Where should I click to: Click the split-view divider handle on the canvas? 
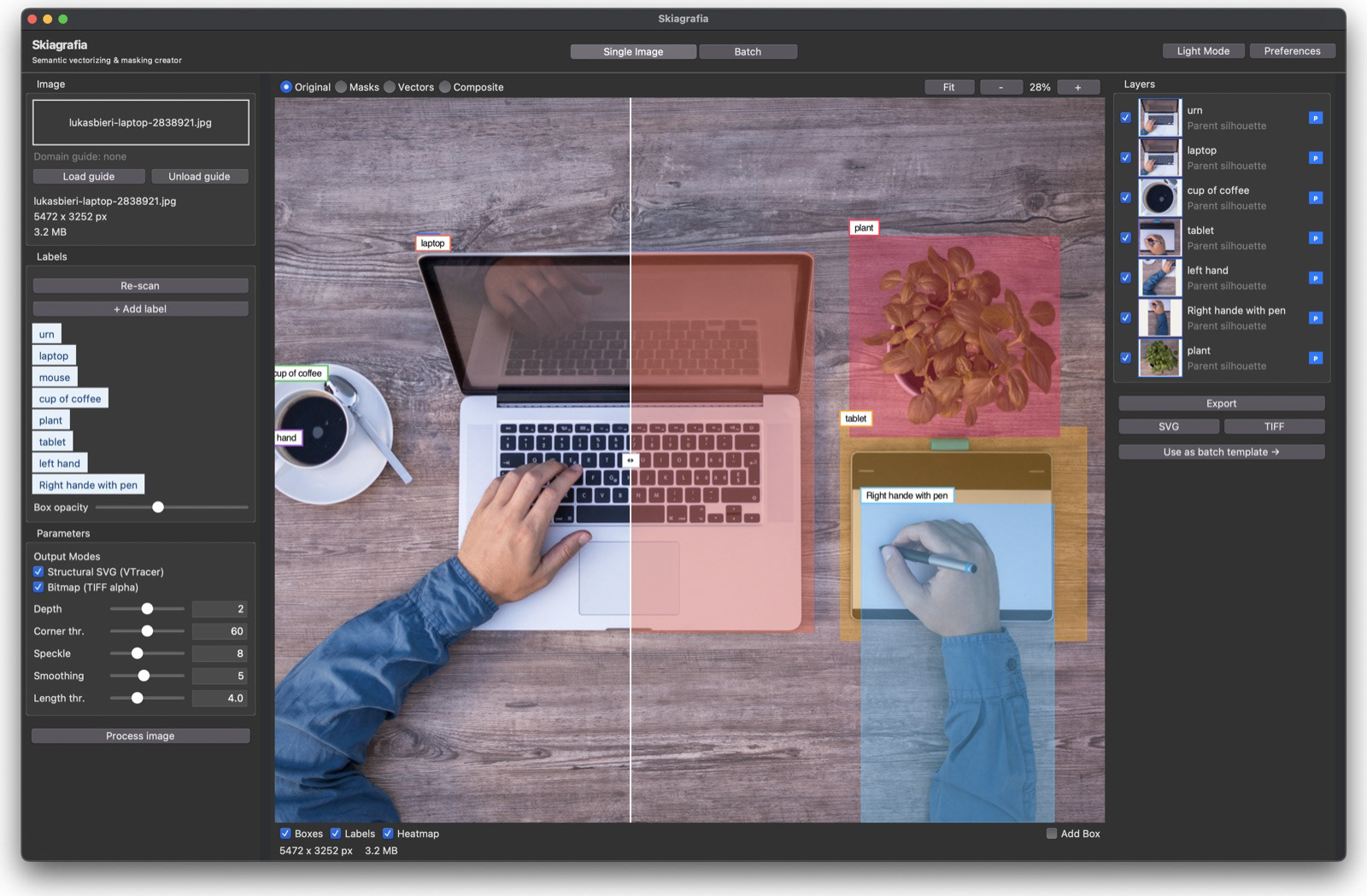pyautogui.click(x=631, y=460)
